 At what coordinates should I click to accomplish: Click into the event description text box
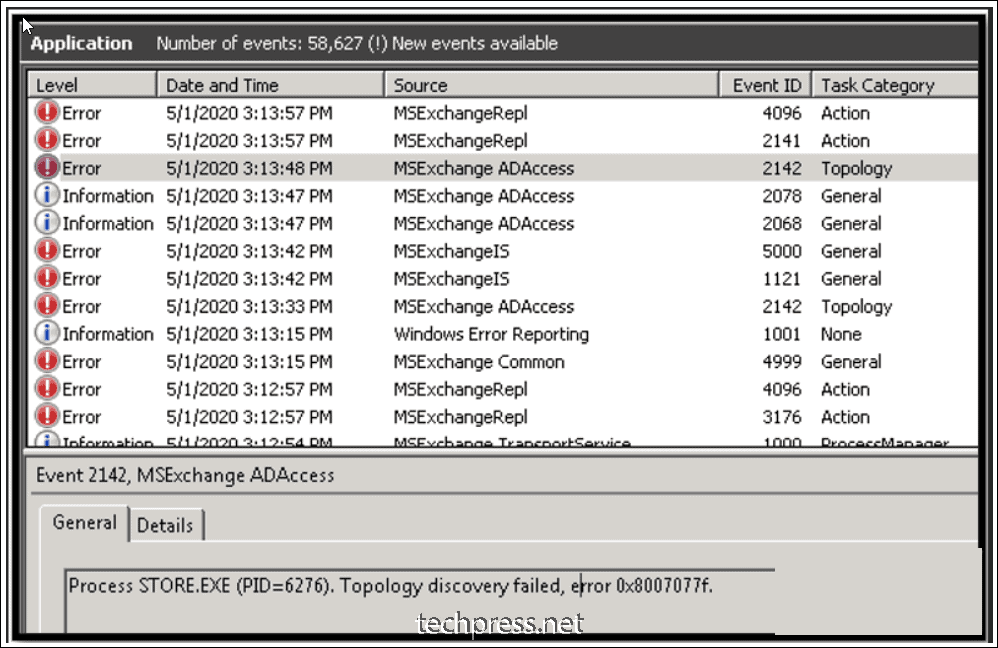pyautogui.click(x=420, y=600)
